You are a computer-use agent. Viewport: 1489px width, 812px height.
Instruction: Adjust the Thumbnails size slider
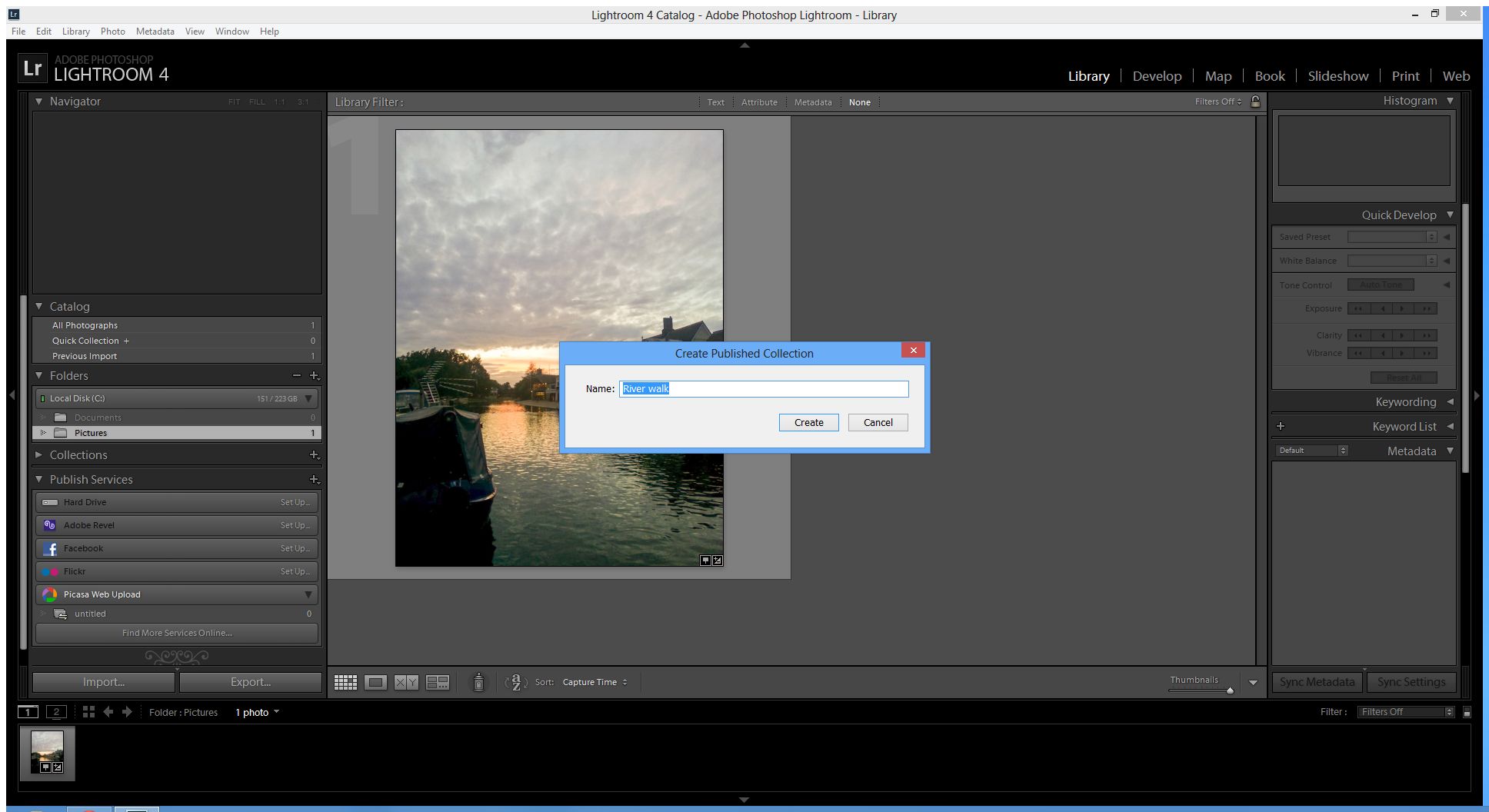point(1229,690)
